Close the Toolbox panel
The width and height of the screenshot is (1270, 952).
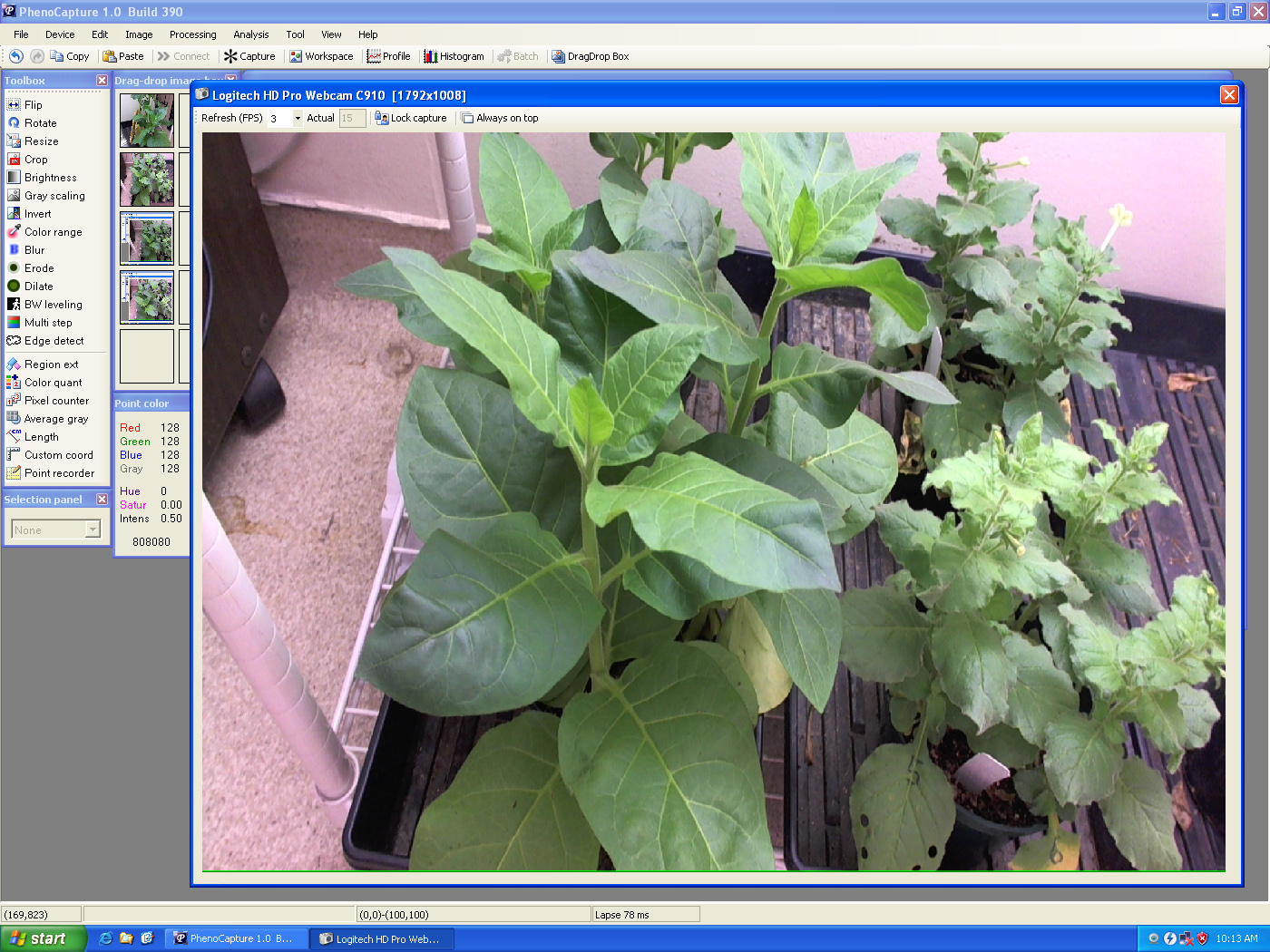pos(102,81)
